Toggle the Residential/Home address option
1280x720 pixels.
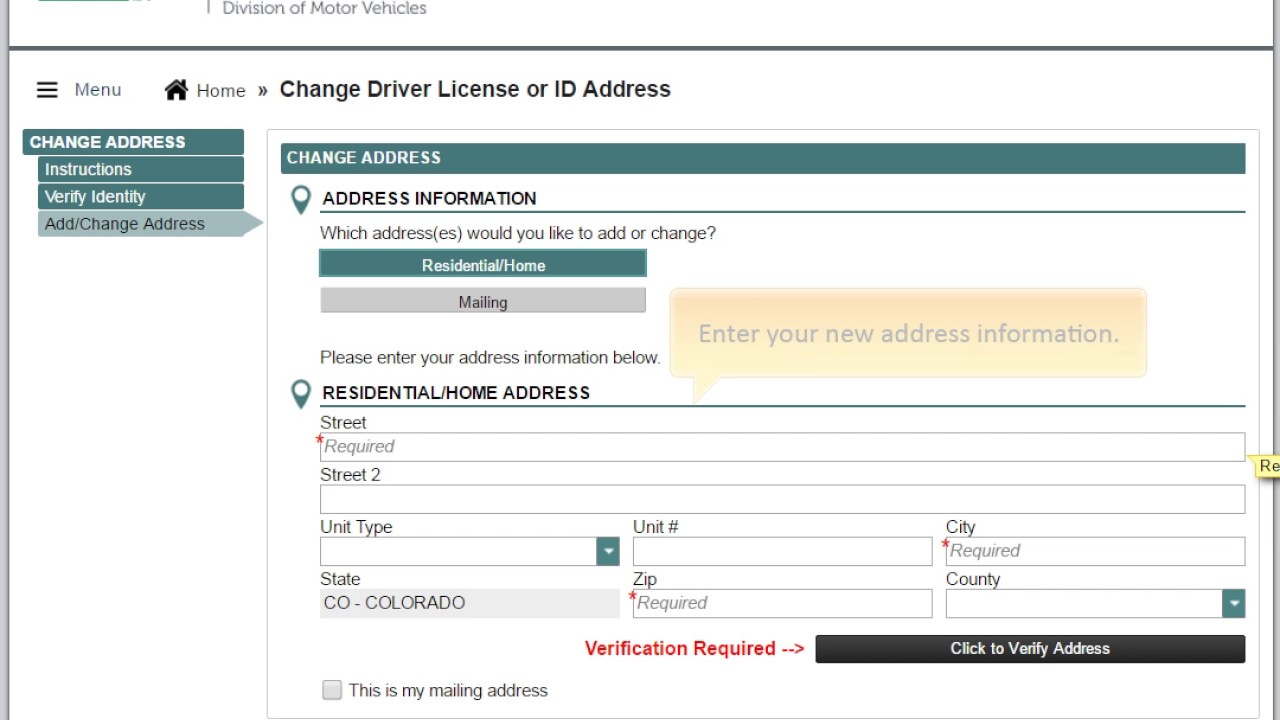click(483, 264)
